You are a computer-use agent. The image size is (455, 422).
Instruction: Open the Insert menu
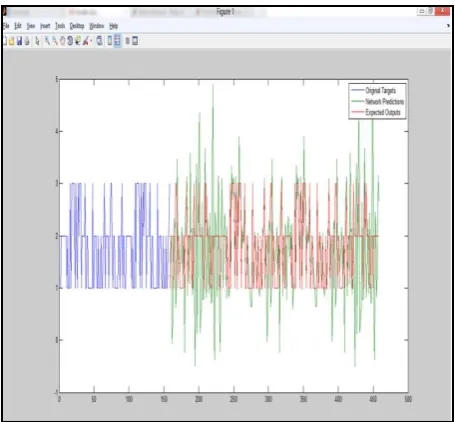click(x=45, y=26)
